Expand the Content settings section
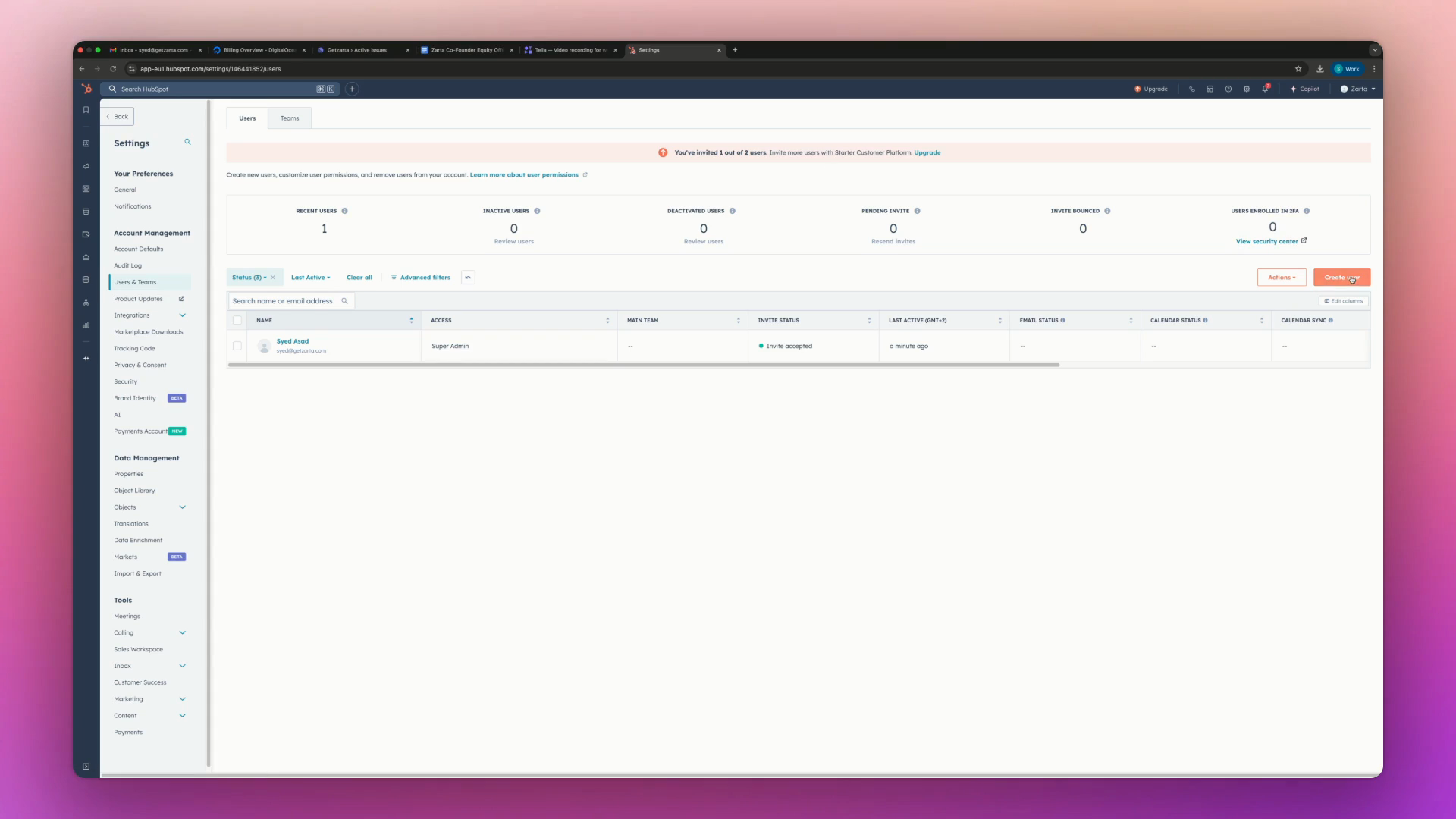The height and width of the screenshot is (819, 1456). [x=182, y=716]
